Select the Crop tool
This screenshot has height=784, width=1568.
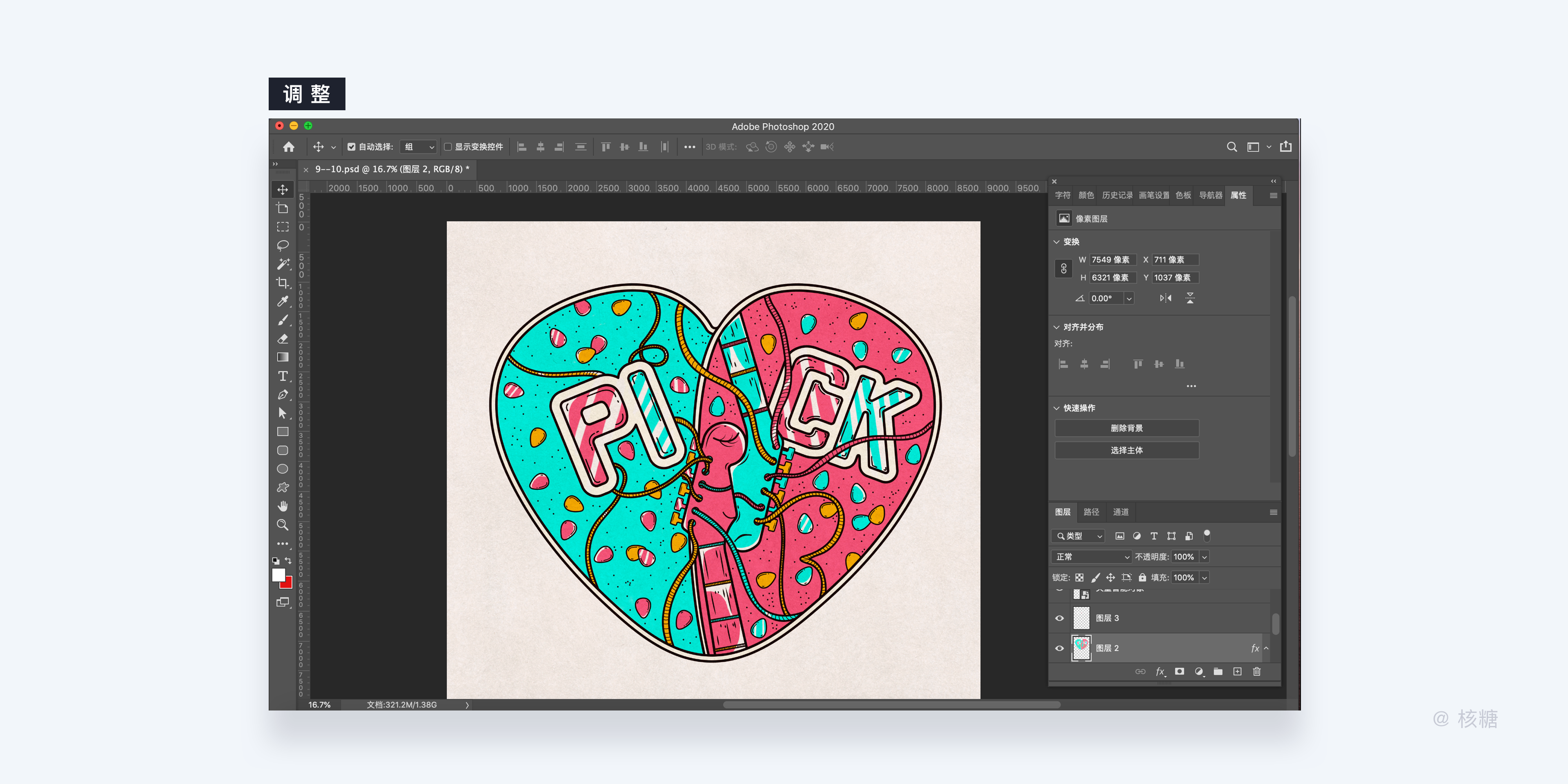[x=283, y=283]
